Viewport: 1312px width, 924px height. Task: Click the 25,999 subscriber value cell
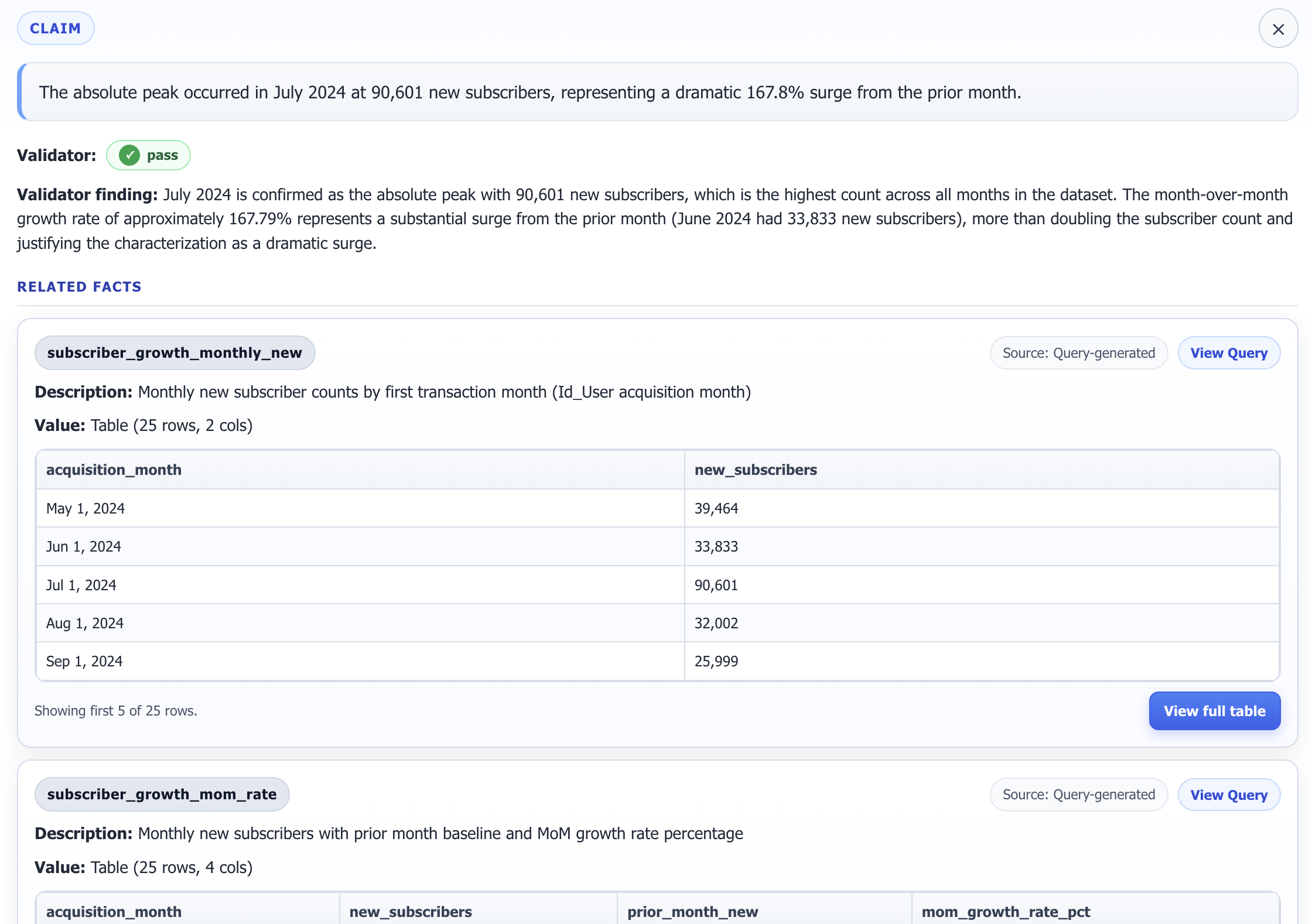click(x=982, y=661)
